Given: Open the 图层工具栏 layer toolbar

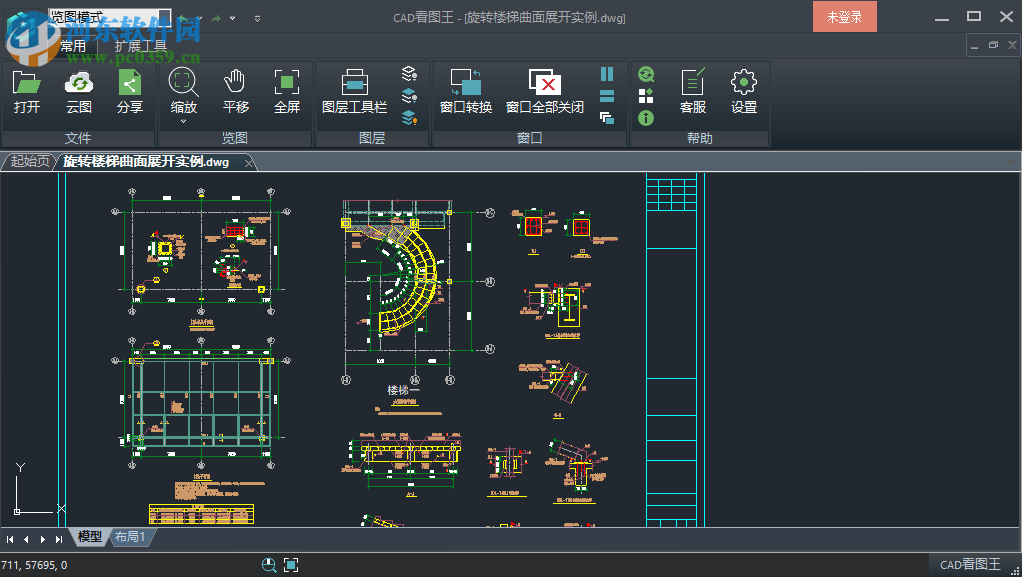Looking at the screenshot, I should [354, 90].
